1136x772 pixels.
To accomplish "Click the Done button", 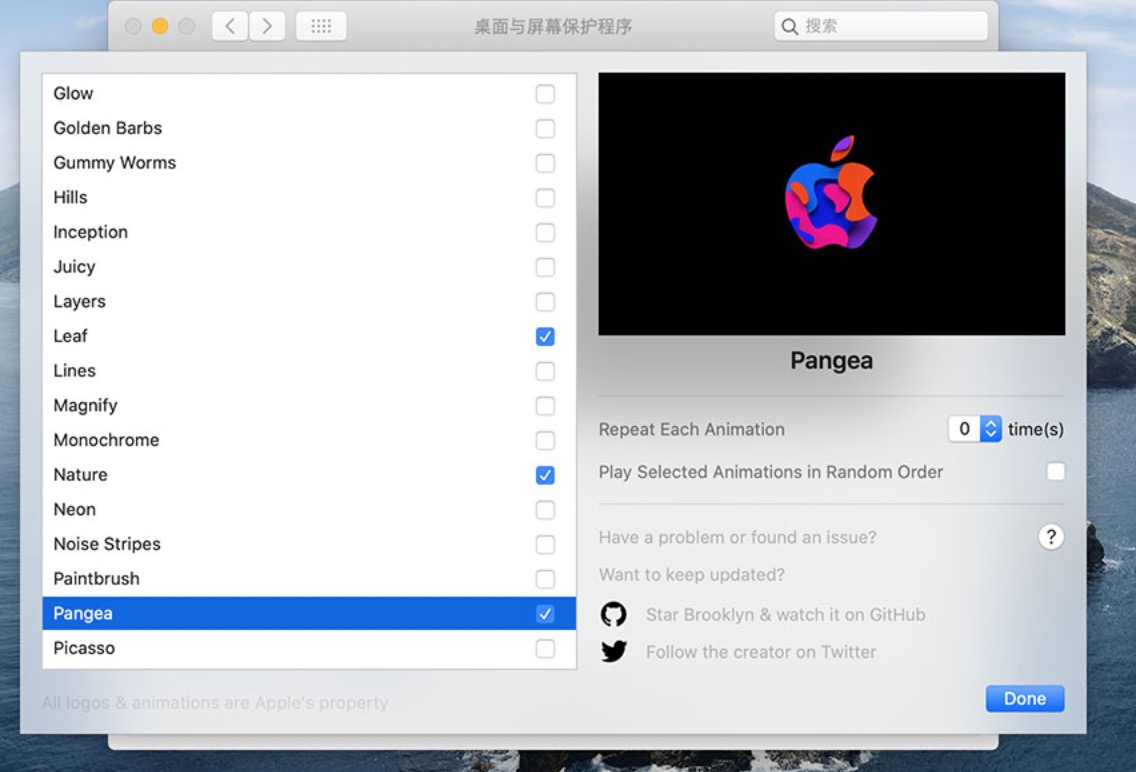I will click(1024, 699).
